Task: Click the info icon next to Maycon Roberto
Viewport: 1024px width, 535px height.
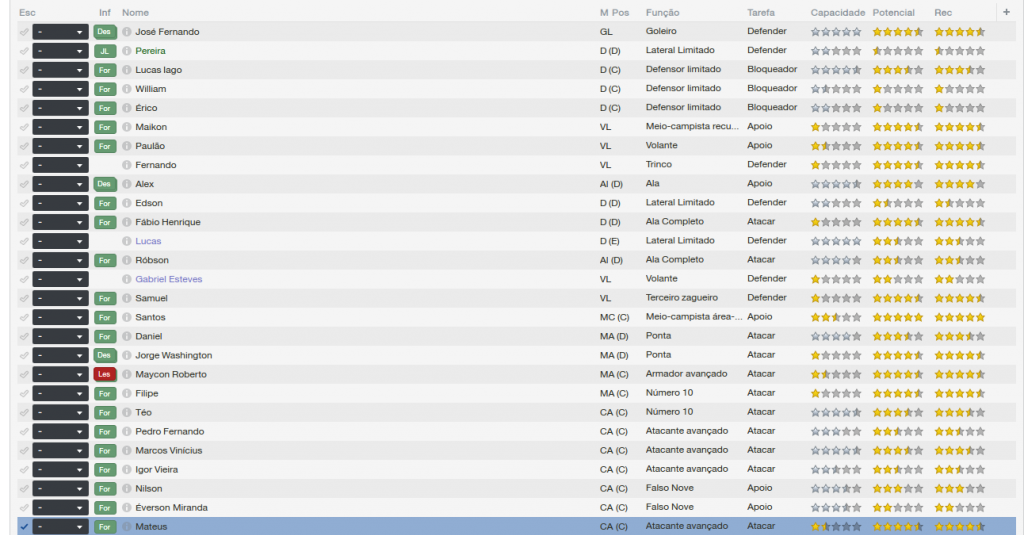Action: 127,374
